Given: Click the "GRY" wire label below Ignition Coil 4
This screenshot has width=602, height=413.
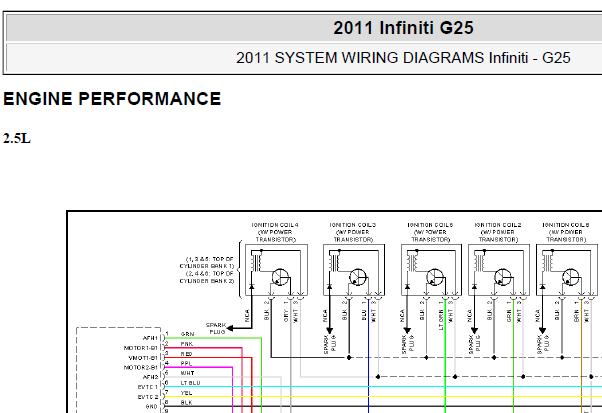Looking at the screenshot, I should click(x=286, y=315).
